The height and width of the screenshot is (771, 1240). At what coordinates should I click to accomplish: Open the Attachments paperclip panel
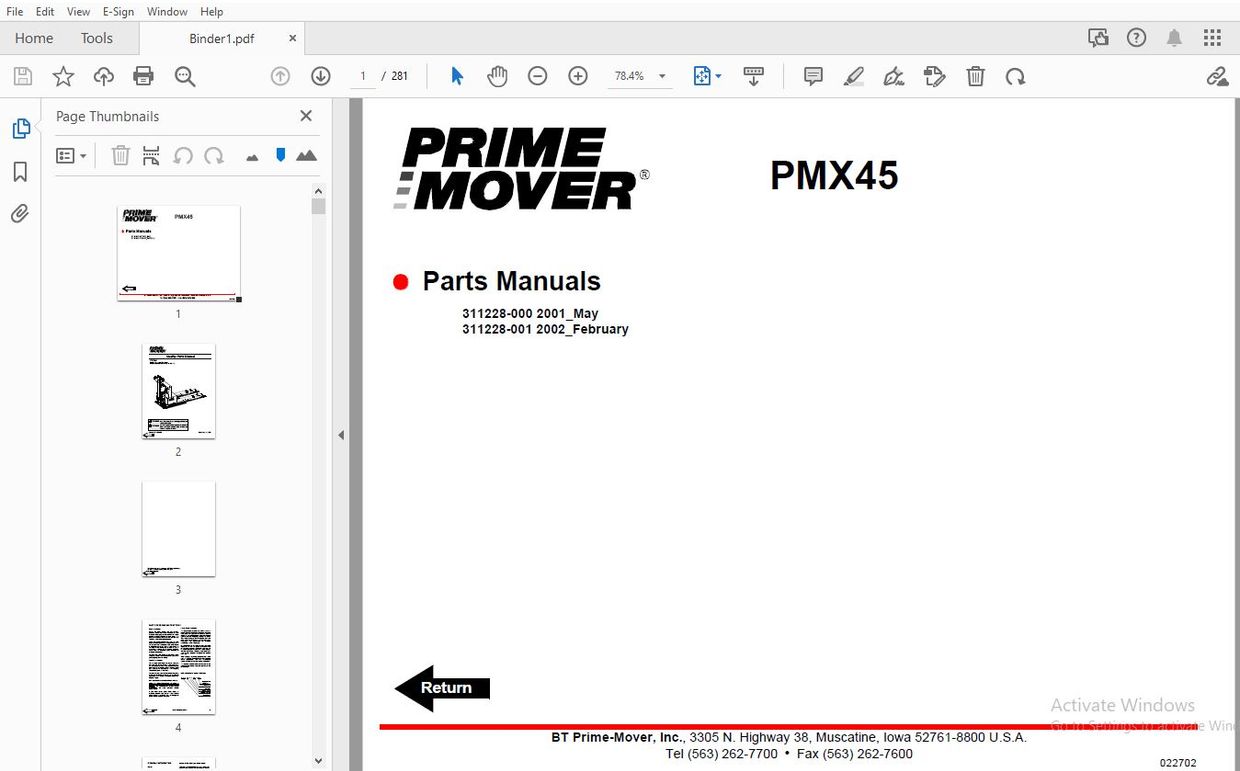point(20,213)
